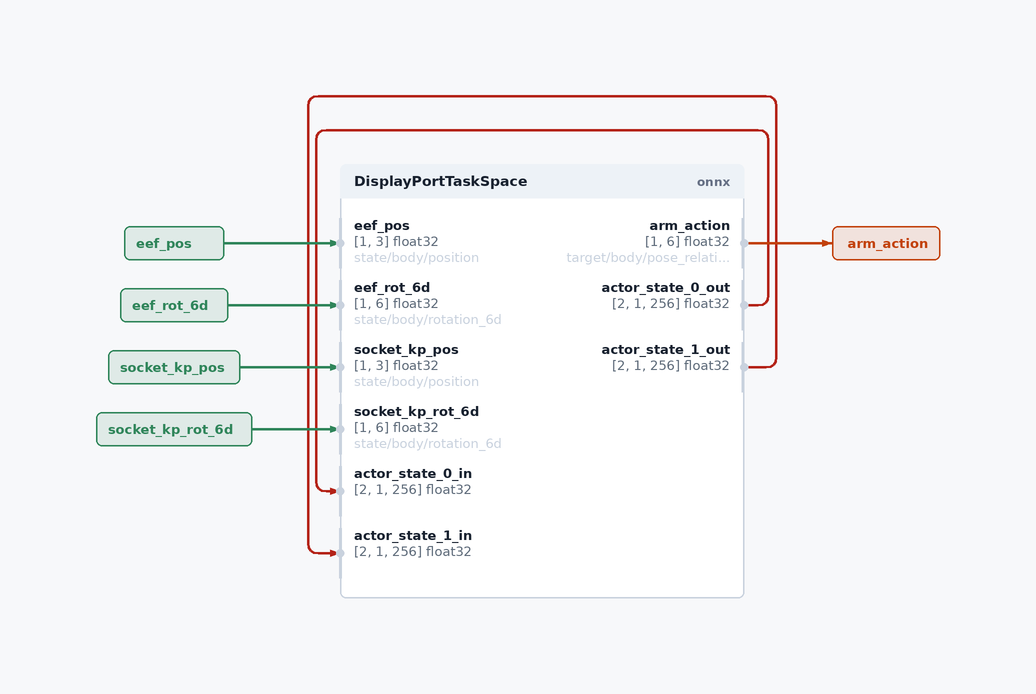The width and height of the screenshot is (1036, 694).
Task: Click the onnx model type label
Action: [x=713, y=182]
